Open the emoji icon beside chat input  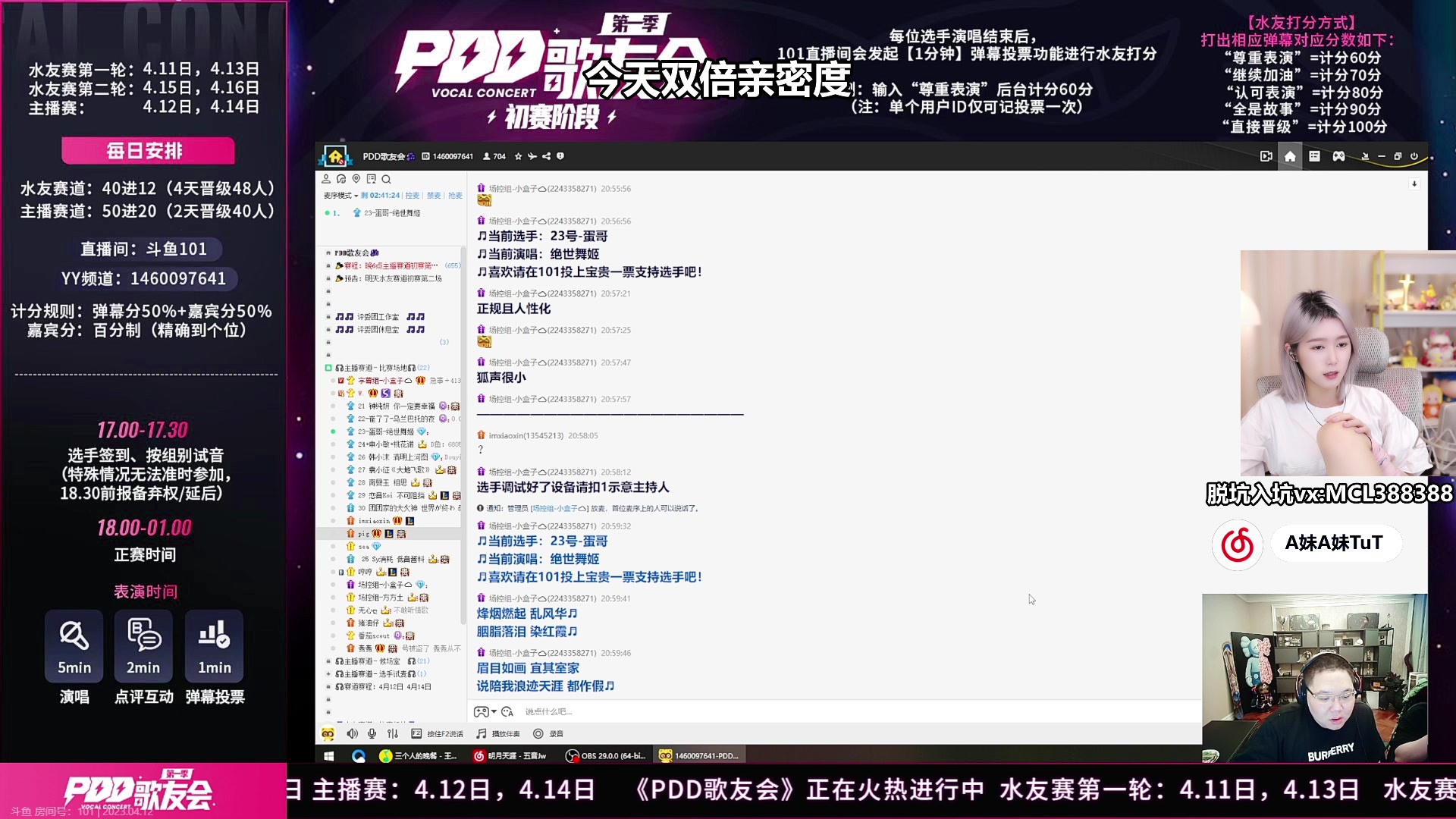click(507, 711)
